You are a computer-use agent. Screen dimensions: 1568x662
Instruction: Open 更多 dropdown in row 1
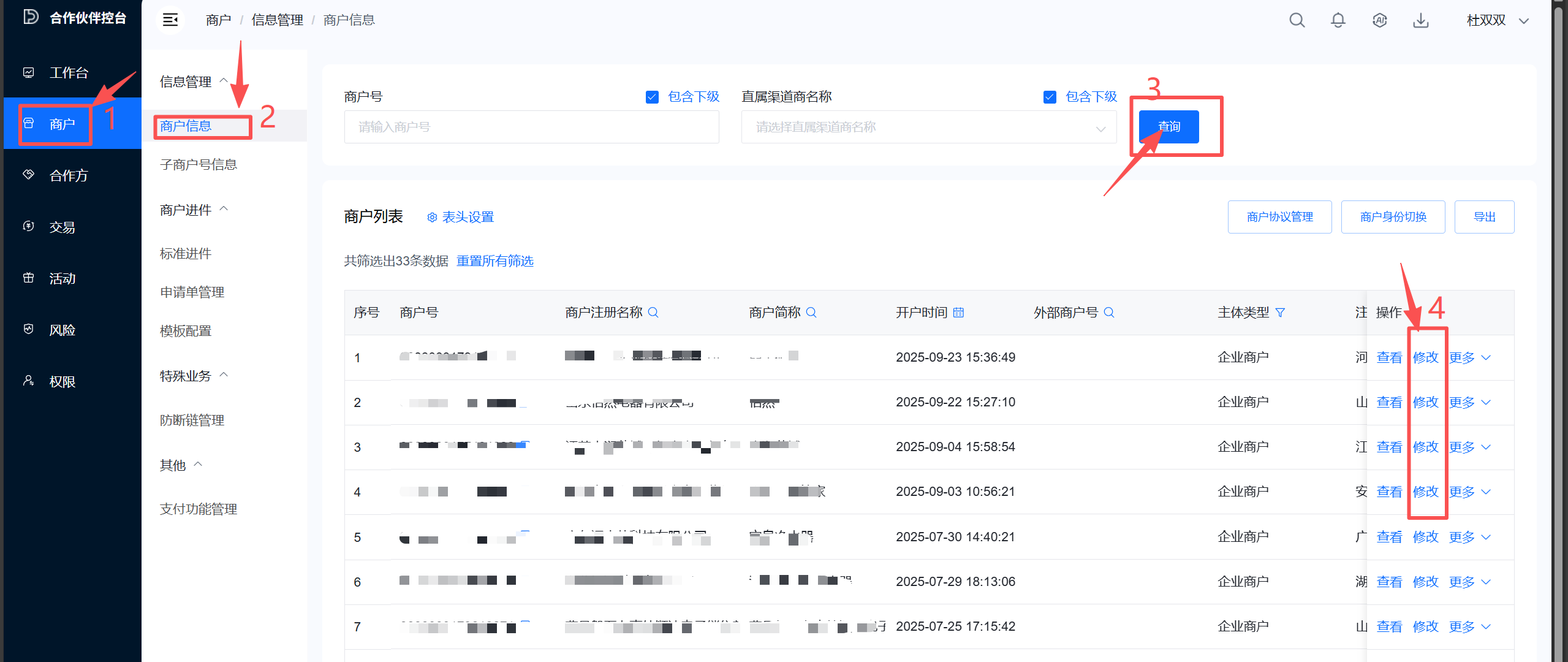(x=1469, y=357)
